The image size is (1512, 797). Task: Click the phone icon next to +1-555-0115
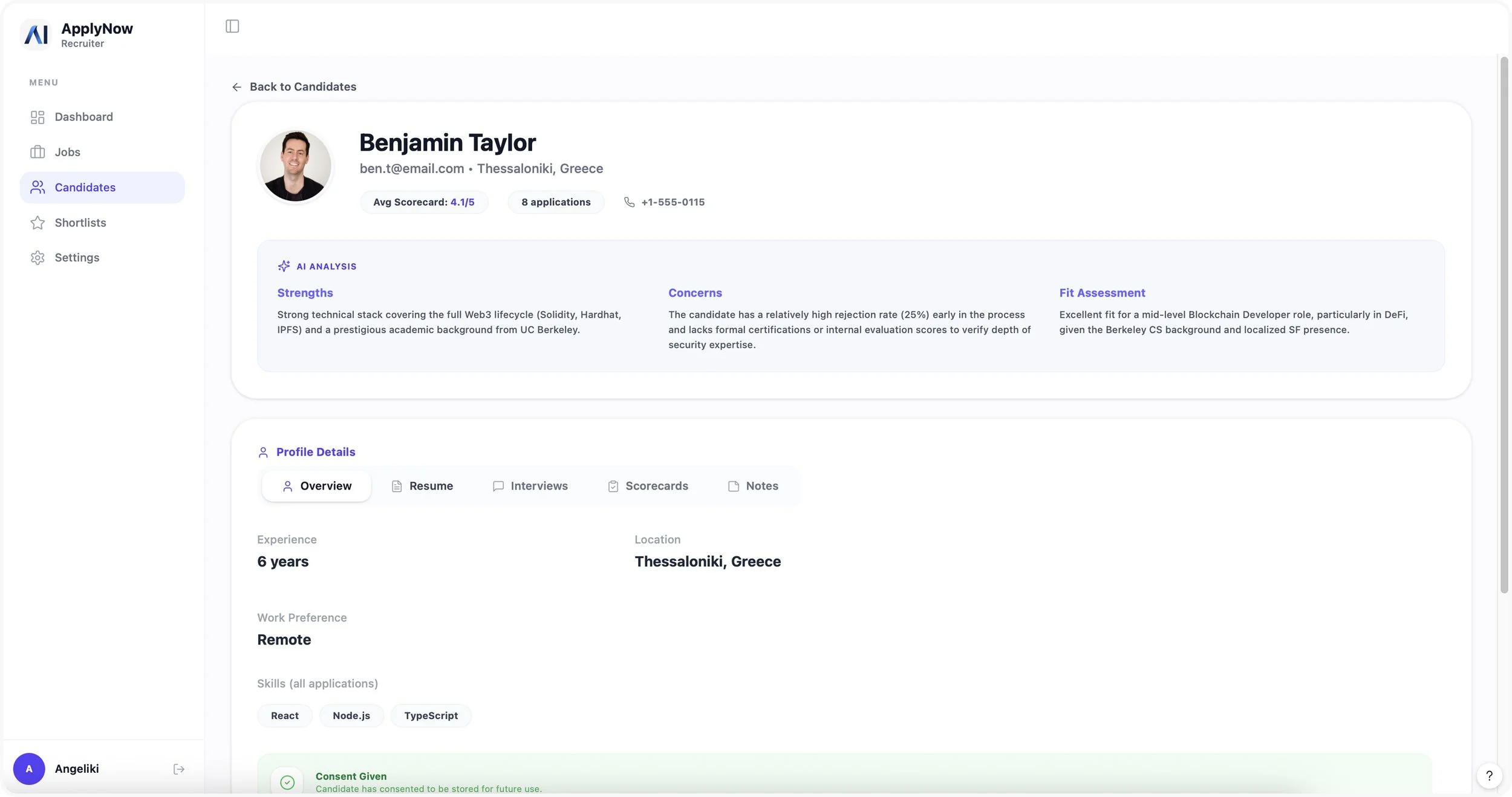629,202
